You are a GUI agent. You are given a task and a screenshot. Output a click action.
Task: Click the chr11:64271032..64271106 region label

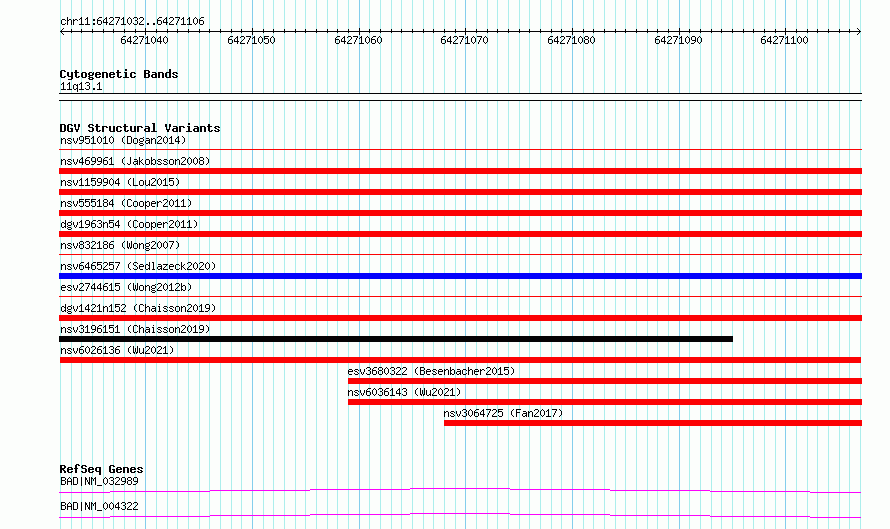tap(132, 22)
